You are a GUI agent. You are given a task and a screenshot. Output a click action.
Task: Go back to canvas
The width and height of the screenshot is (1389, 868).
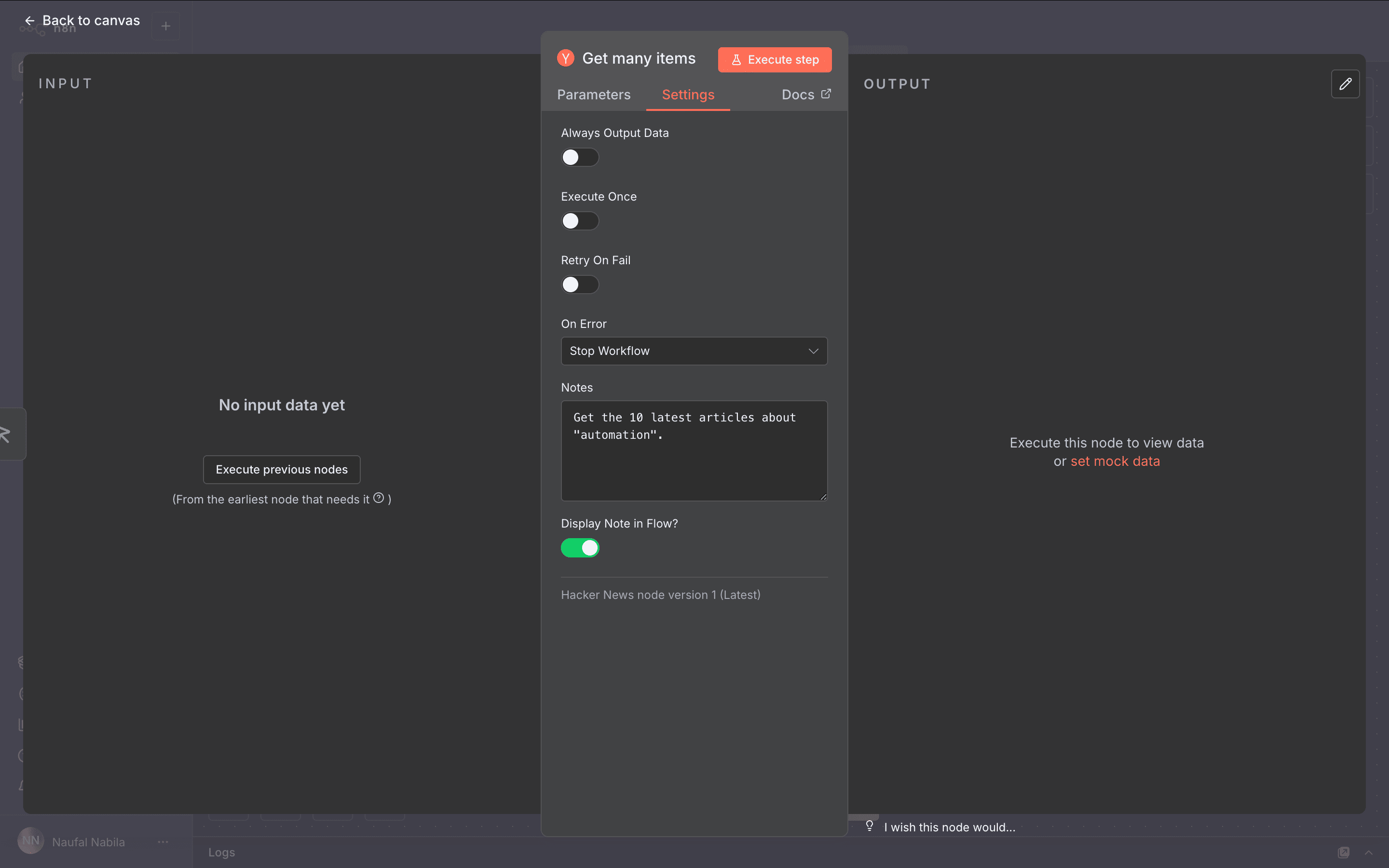82,21
